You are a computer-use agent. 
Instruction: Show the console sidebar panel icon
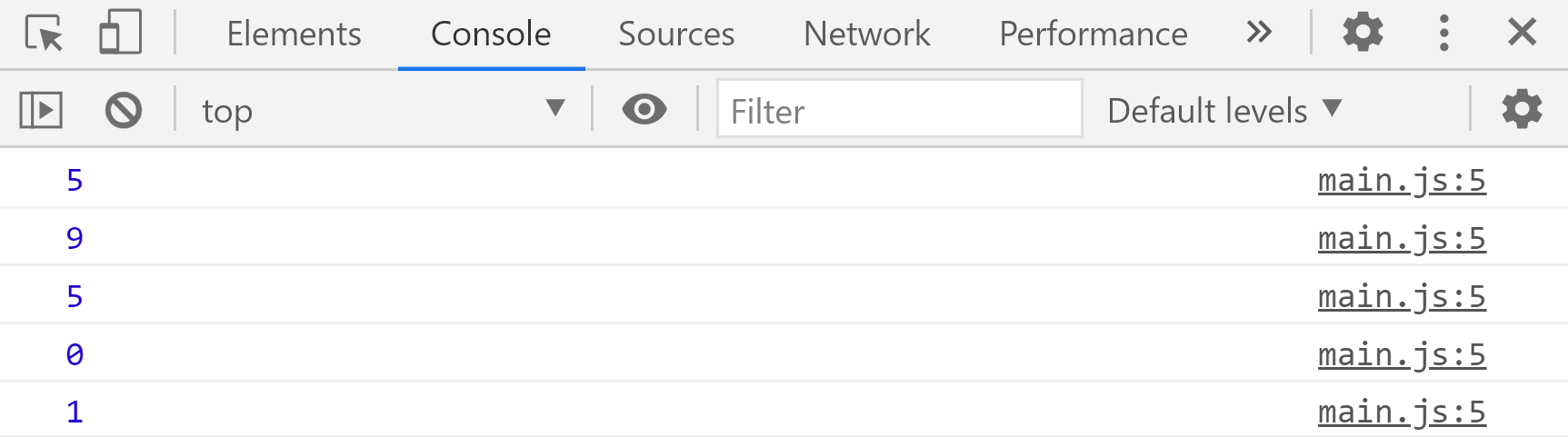click(x=41, y=111)
